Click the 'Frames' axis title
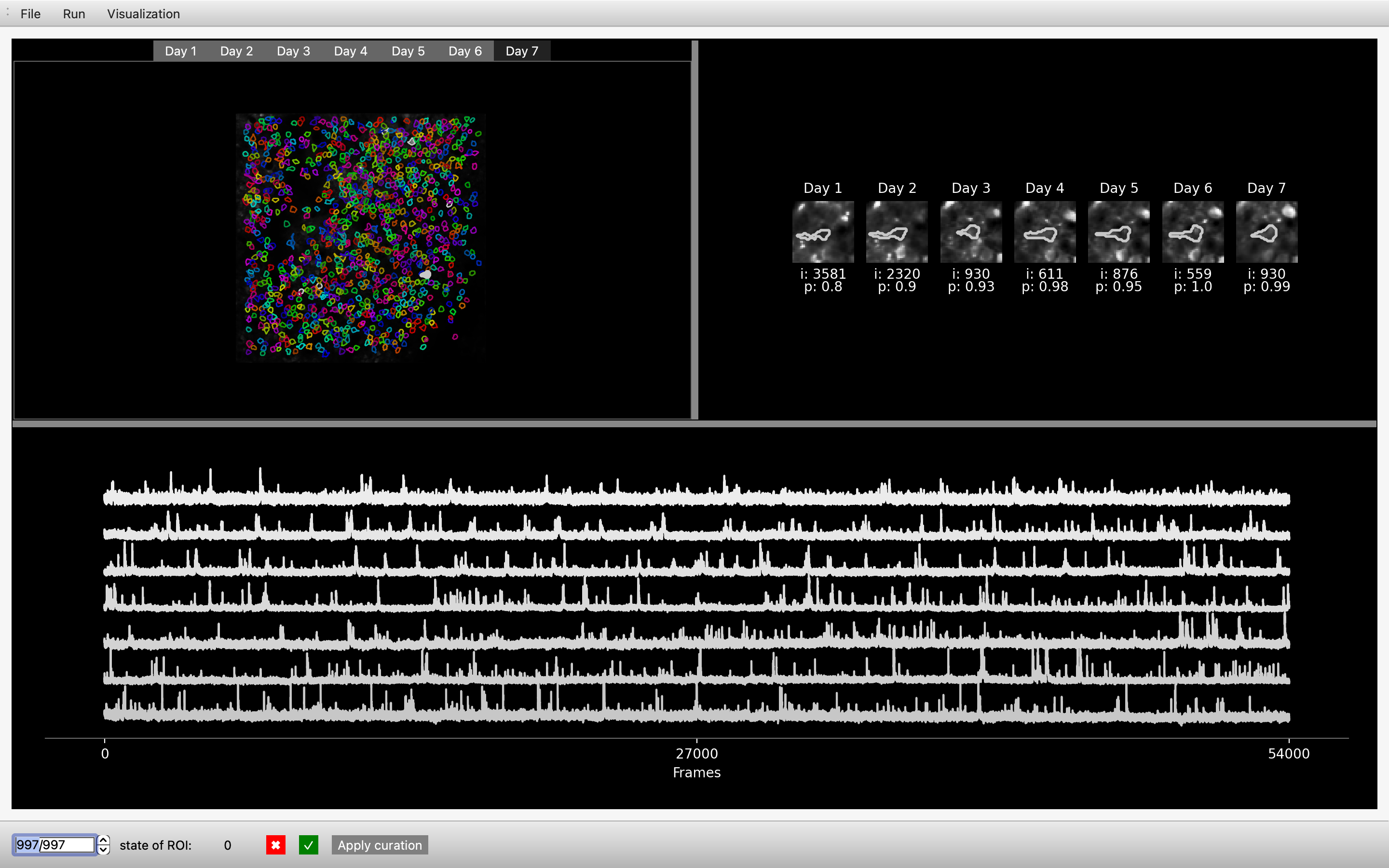Image resolution: width=1389 pixels, height=868 pixels. coord(697,773)
